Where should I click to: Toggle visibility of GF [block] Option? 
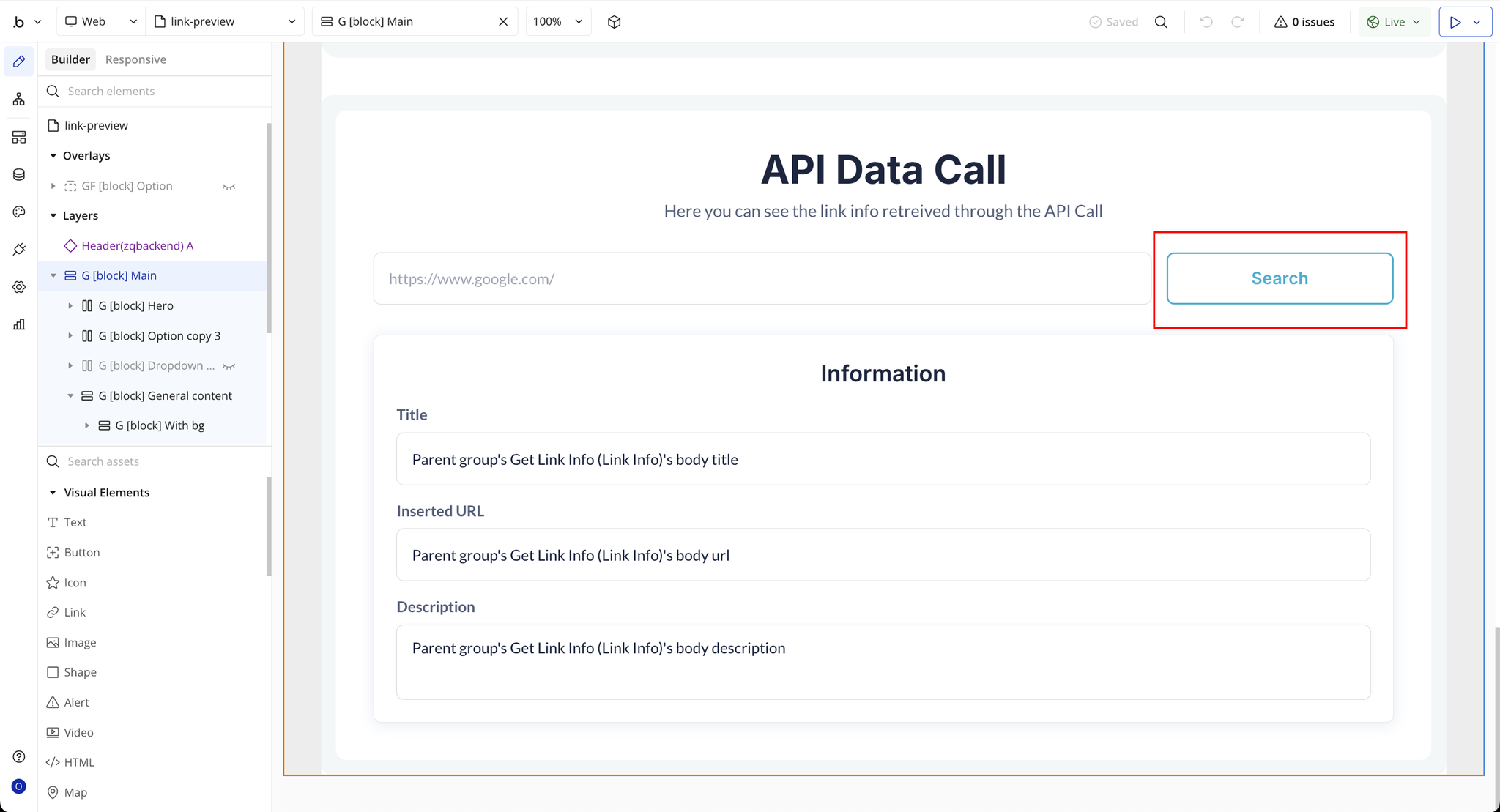click(229, 187)
